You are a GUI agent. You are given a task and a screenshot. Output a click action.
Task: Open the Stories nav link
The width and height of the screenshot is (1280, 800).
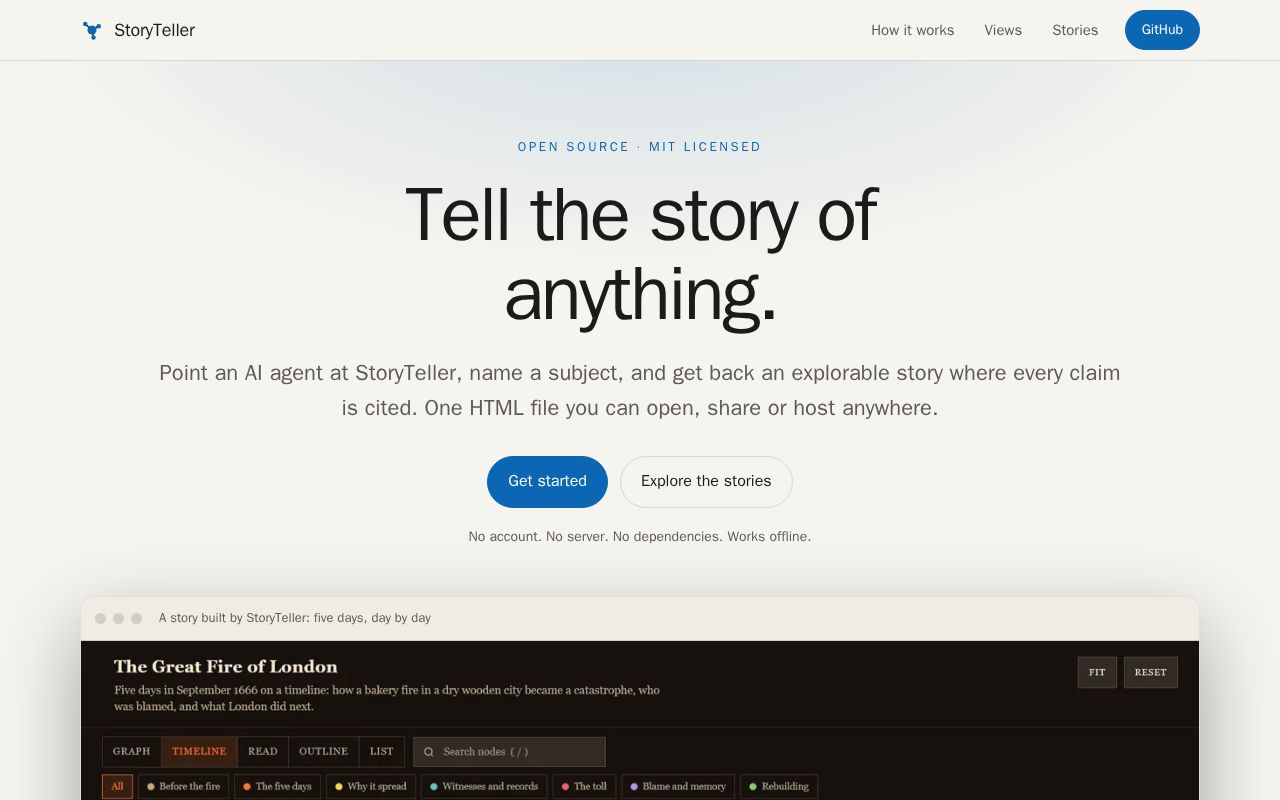(x=1075, y=30)
